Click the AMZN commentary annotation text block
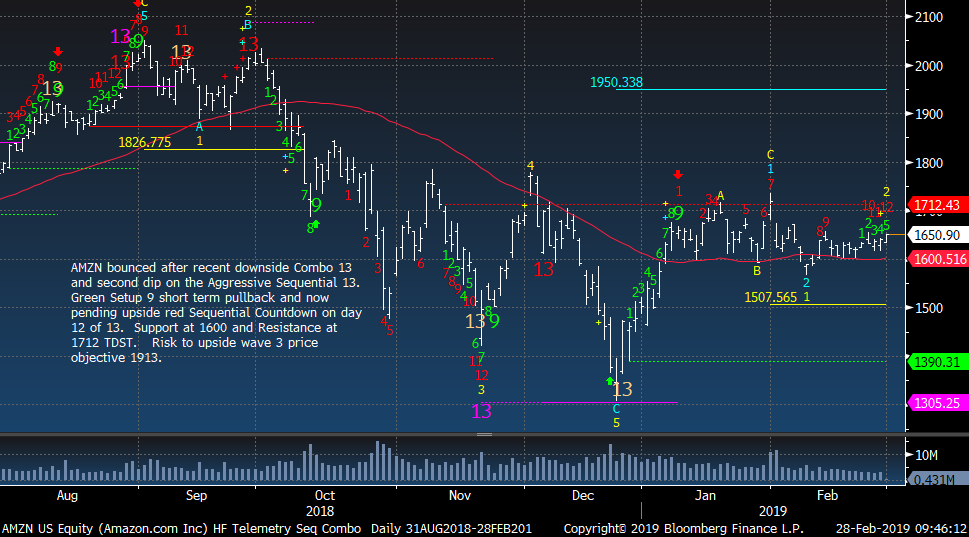Screen dimensions: 969x537 click(216, 313)
